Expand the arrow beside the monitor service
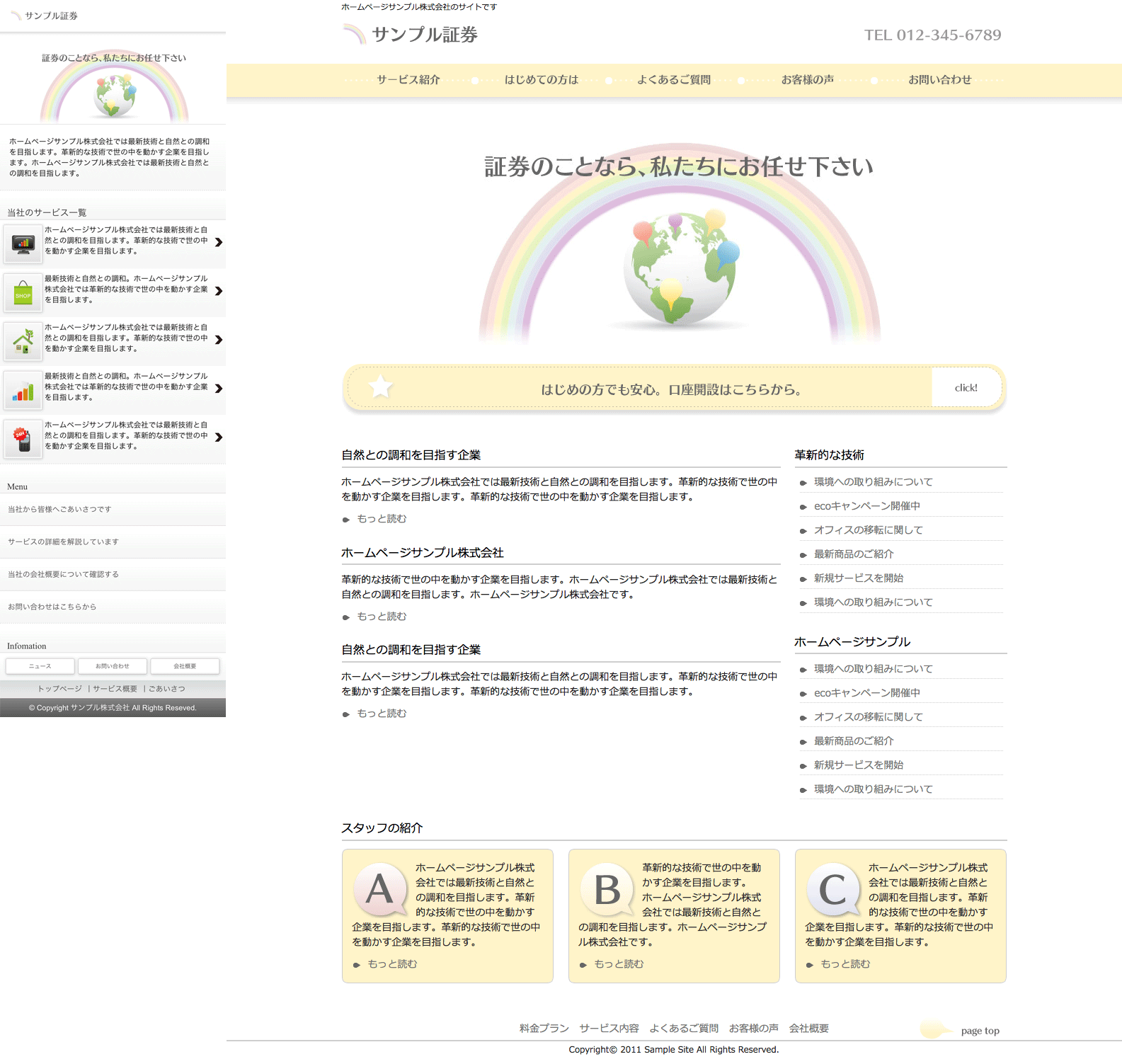Screen dimensions: 1122x1064 click(x=219, y=242)
